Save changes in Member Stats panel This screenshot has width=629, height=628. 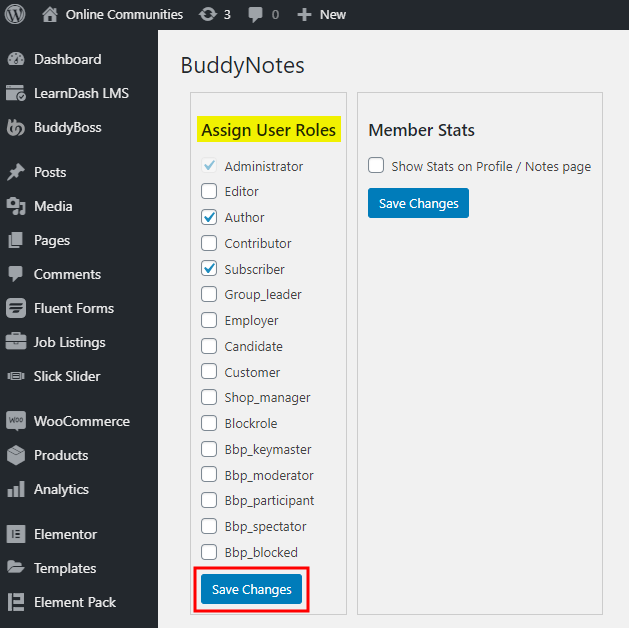tap(418, 203)
